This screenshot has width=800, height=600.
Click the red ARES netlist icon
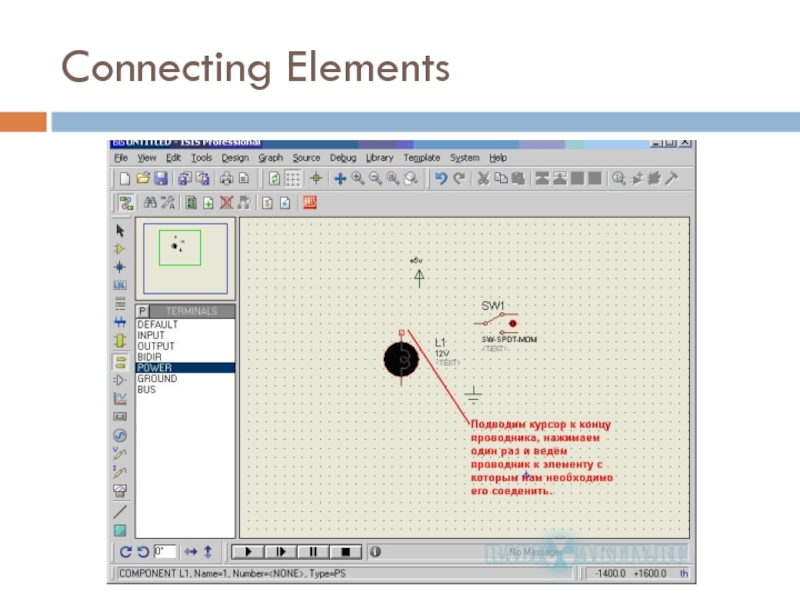310,203
